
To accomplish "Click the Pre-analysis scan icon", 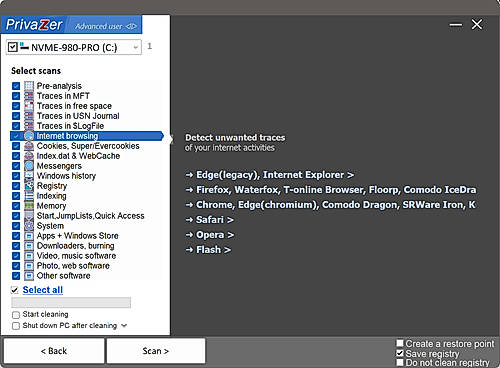I will pos(29,86).
